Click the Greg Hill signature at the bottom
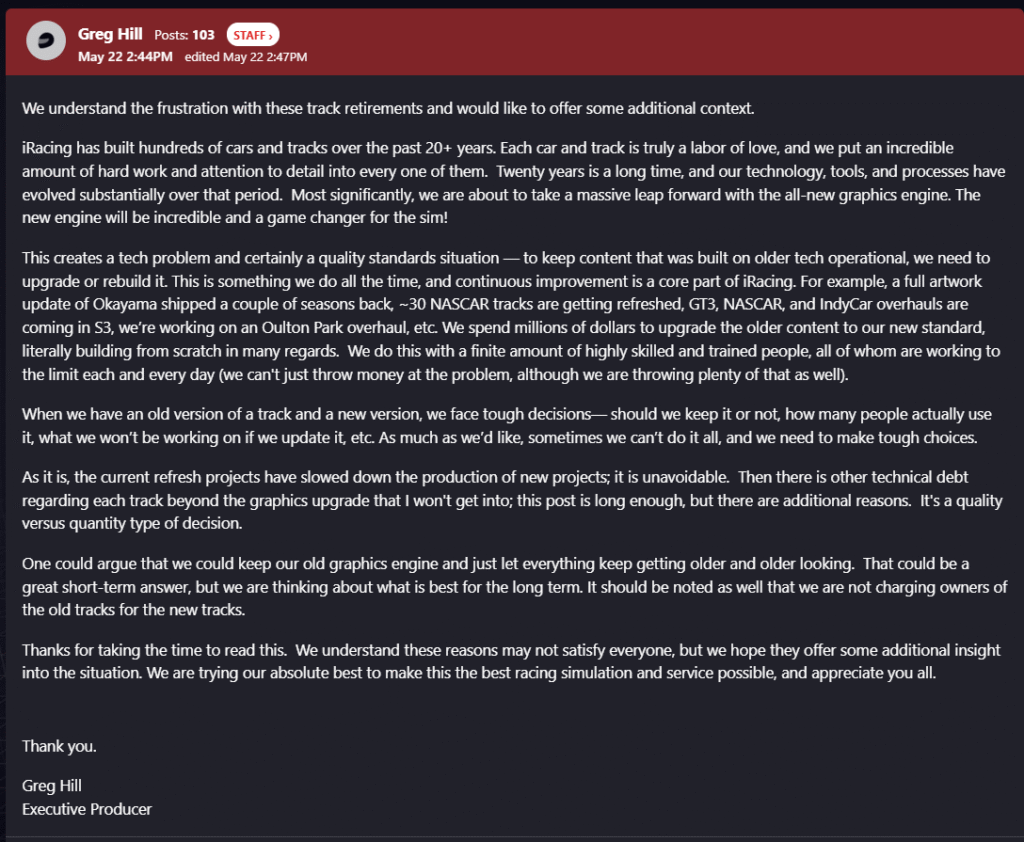The height and width of the screenshot is (842, 1024). [52, 786]
